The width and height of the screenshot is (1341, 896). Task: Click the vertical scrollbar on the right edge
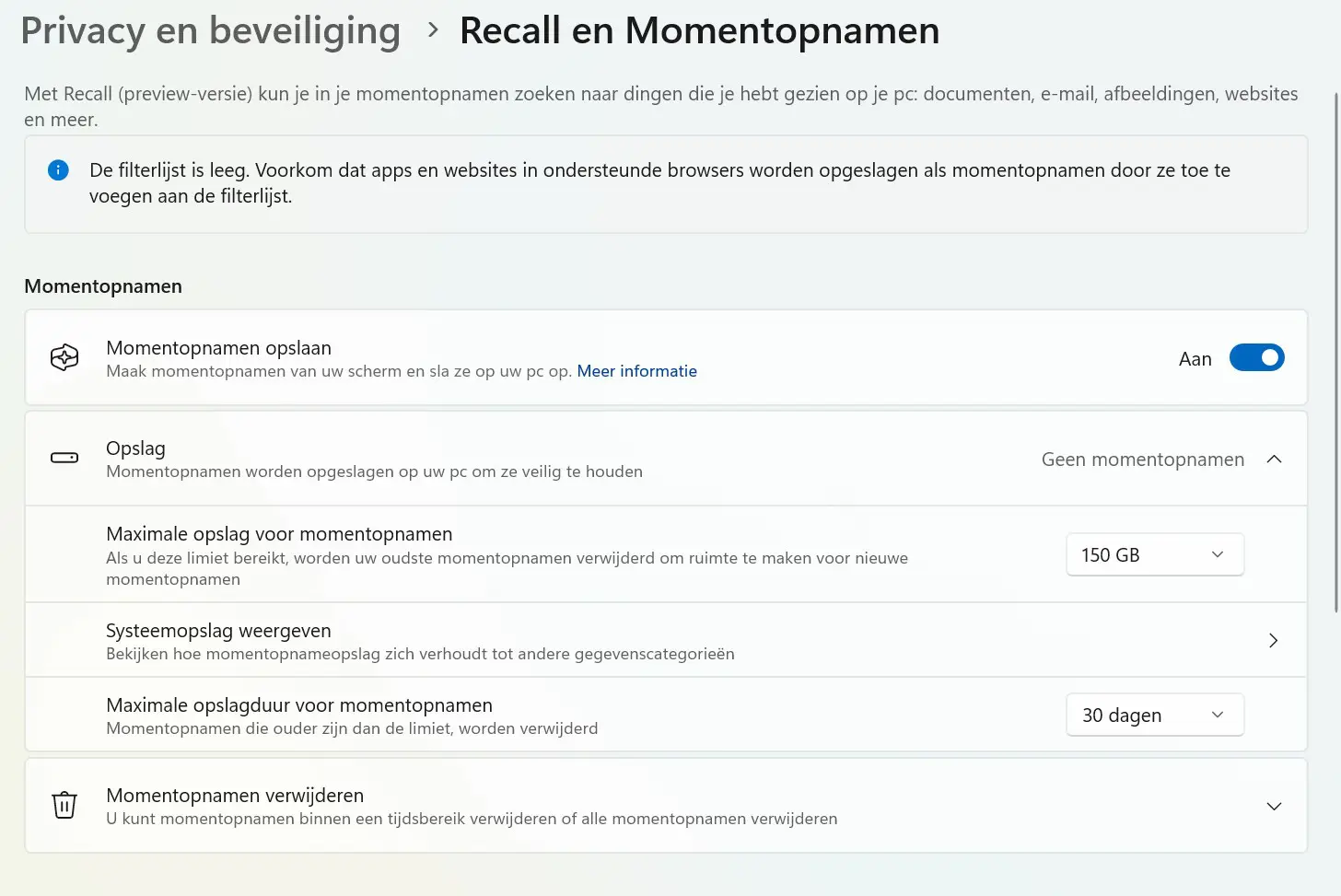pyautogui.click(x=1336, y=352)
